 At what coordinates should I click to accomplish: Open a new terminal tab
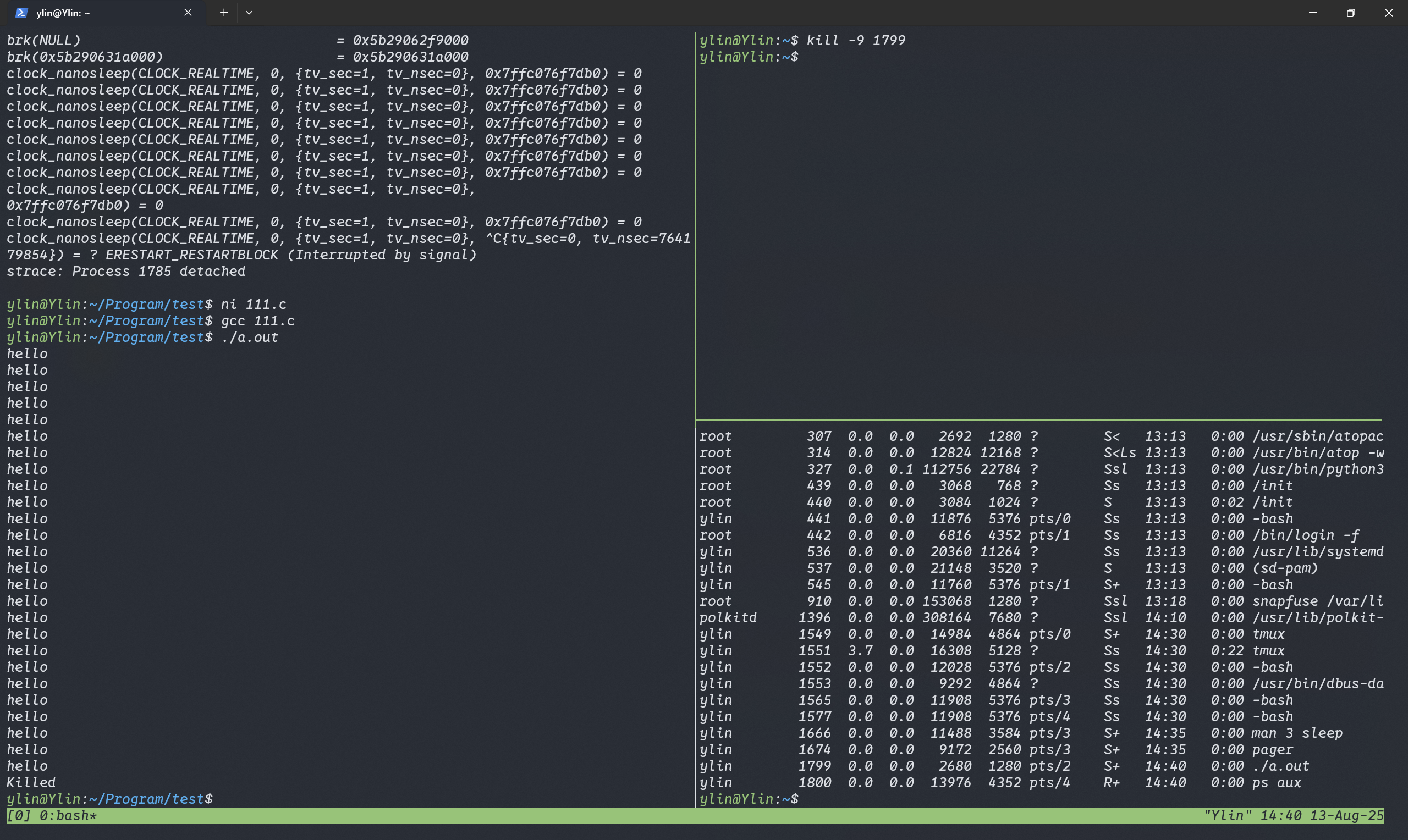[x=224, y=13]
